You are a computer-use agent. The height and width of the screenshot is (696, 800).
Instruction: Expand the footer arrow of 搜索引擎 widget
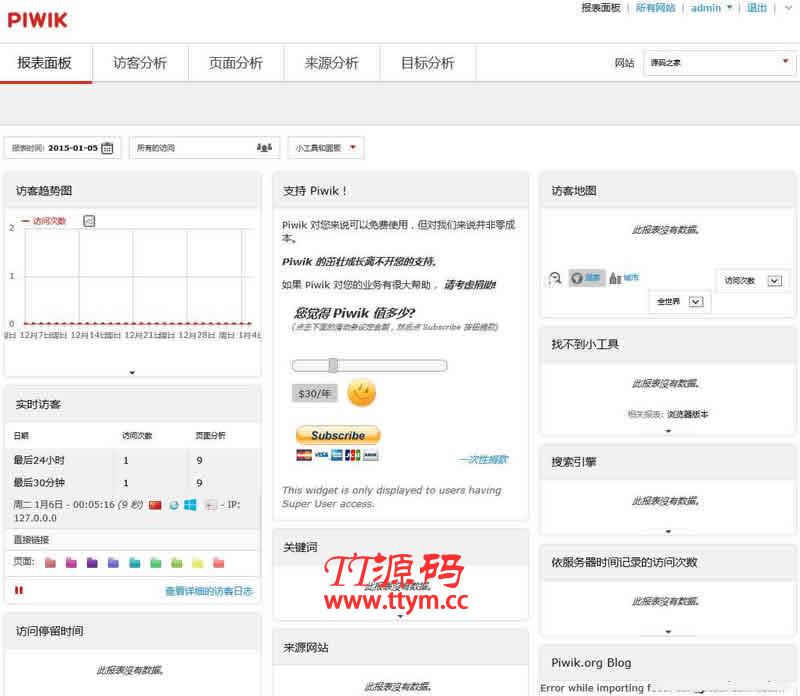668,532
